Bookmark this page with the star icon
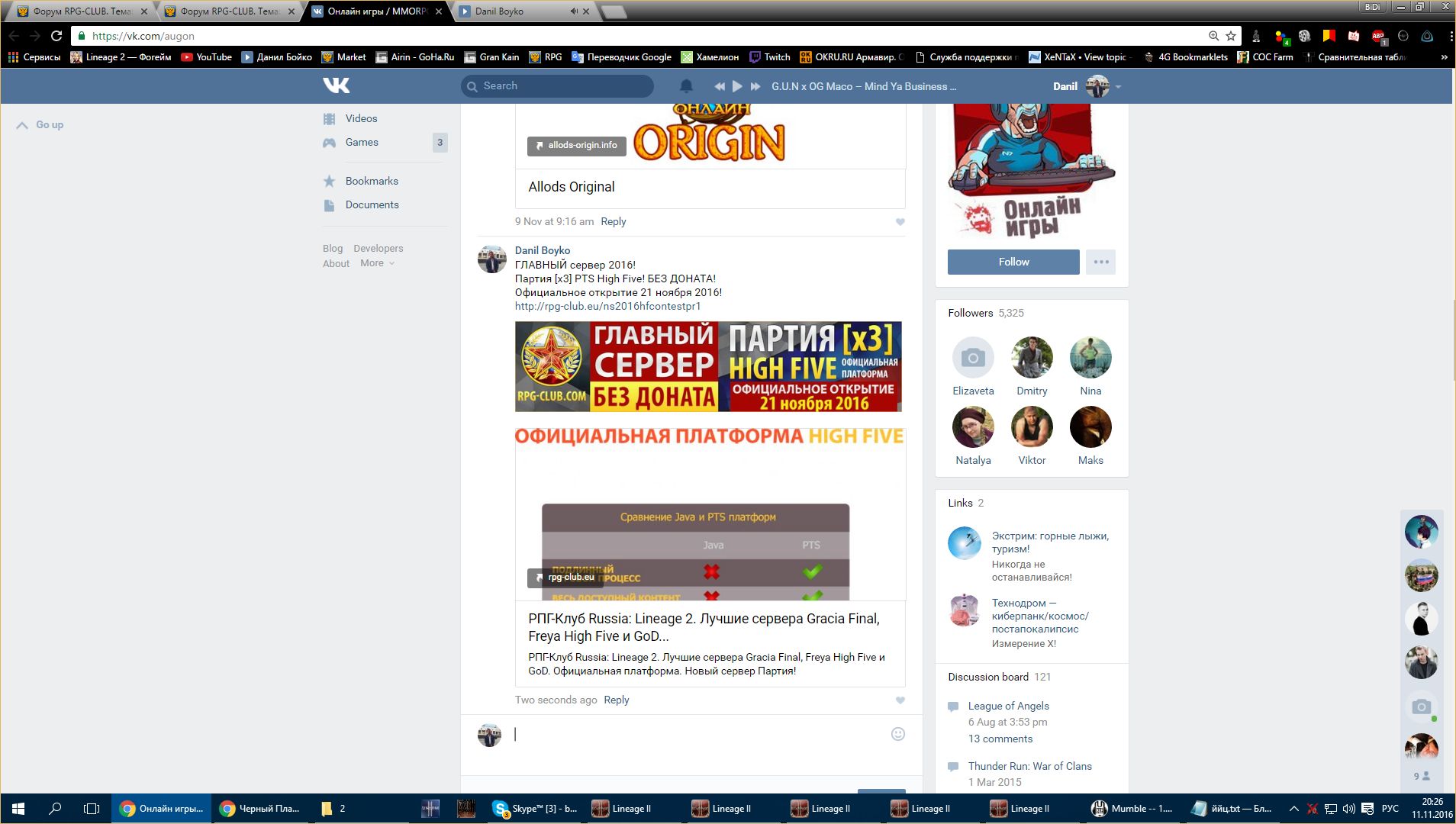The image size is (1456, 824). 1231,36
